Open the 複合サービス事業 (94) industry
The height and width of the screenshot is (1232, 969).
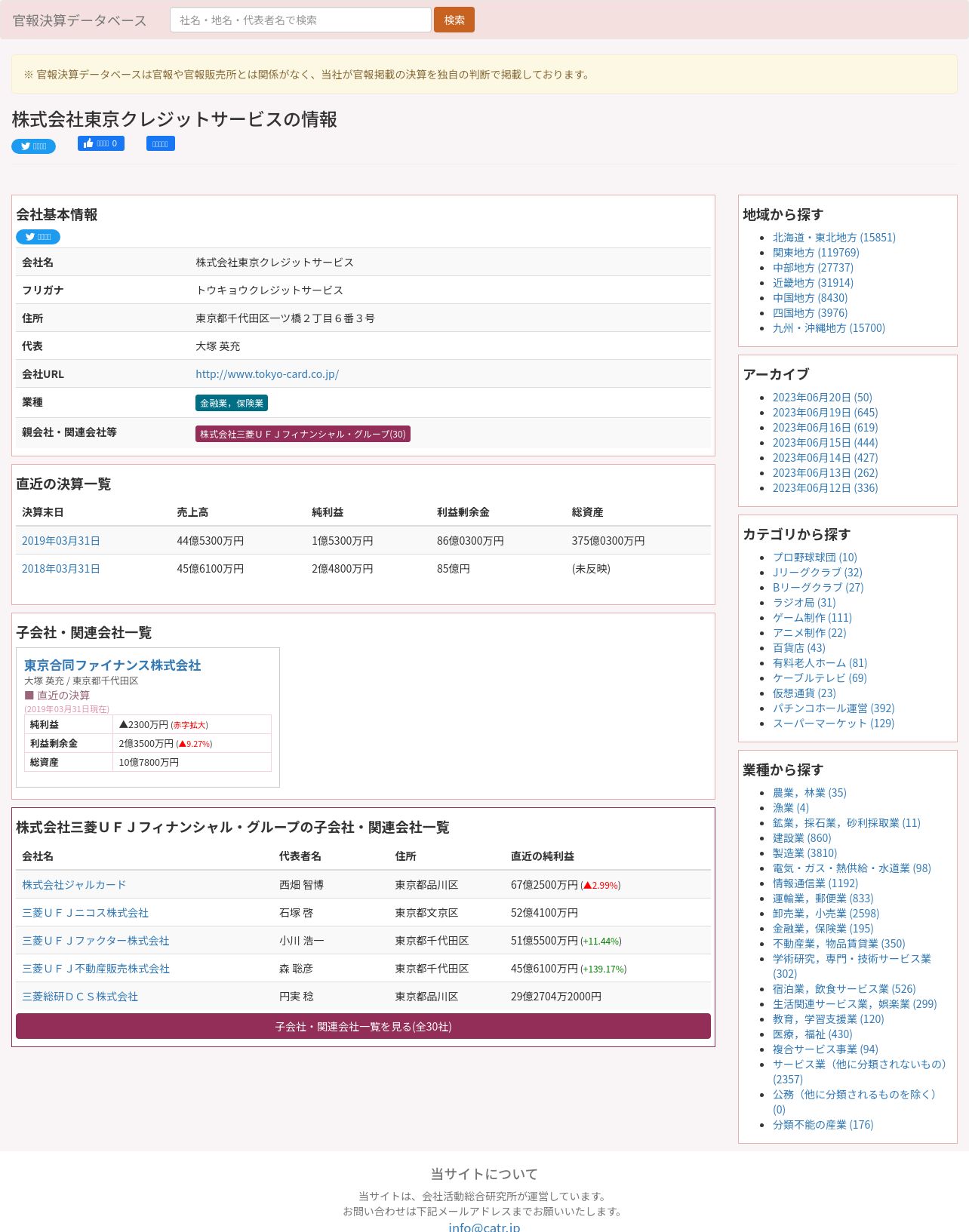click(x=825, y=1049)
